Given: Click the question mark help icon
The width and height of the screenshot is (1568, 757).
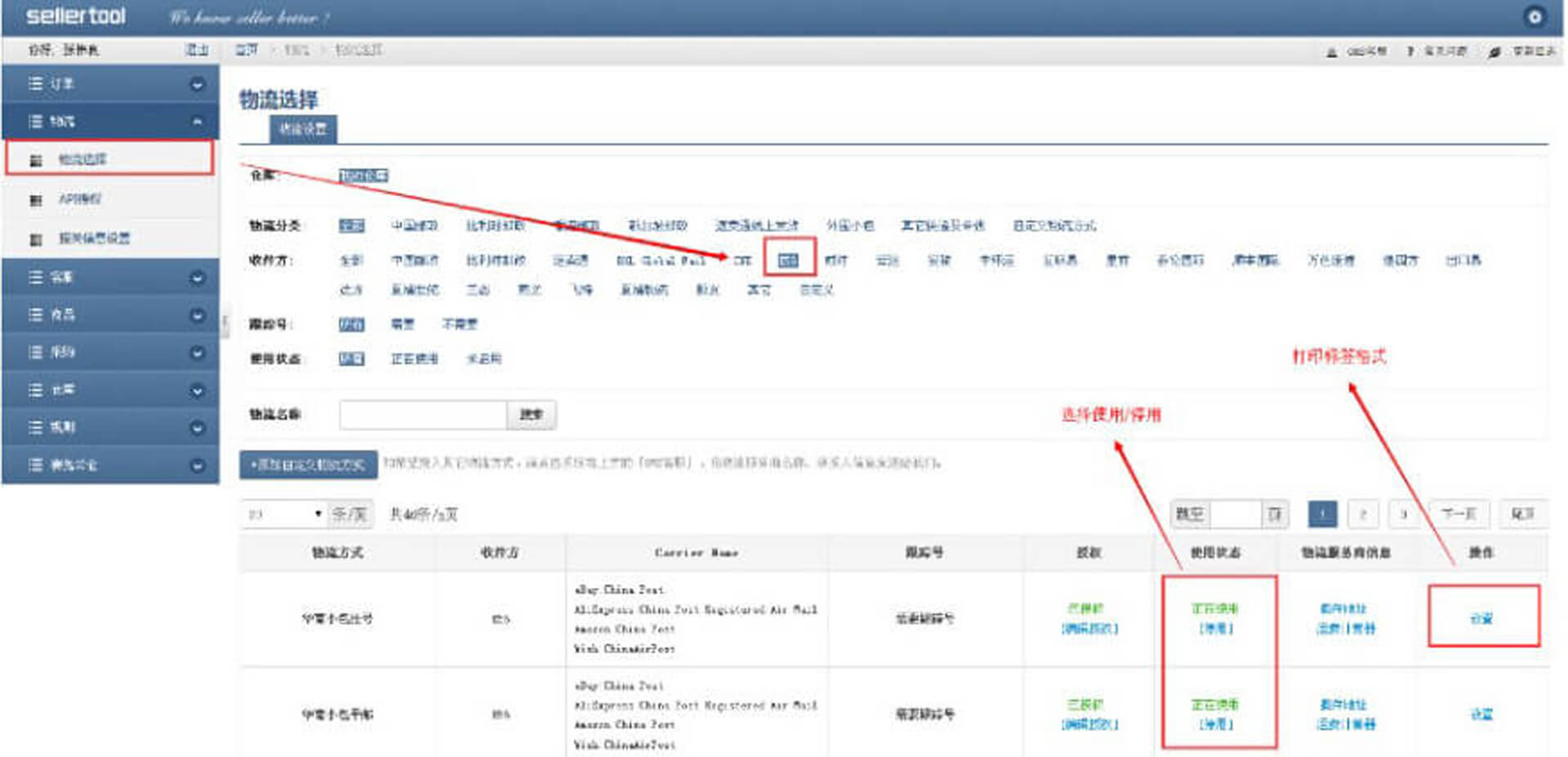Looking at the screenshot, I should coord(1410,51).
